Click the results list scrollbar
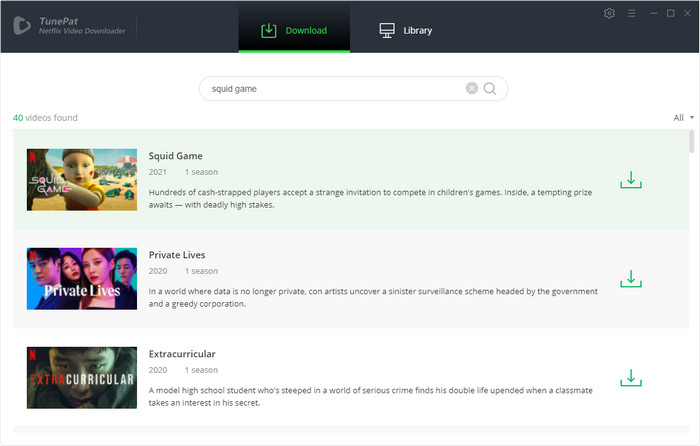 click(692, 142)
